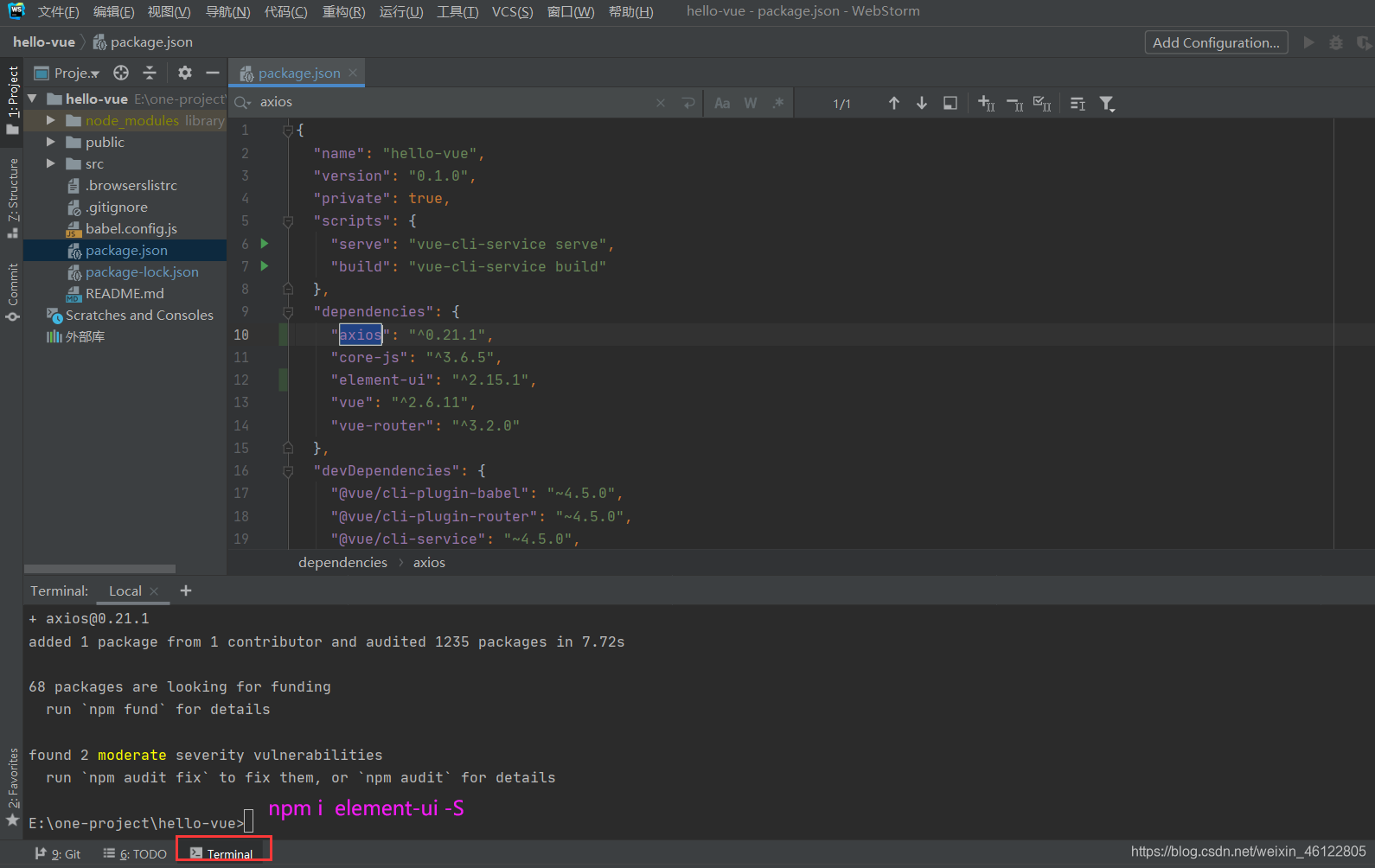Screen dimensions: 1375x868
Task: Open the Structure side panel
Action: coord(12,198)
